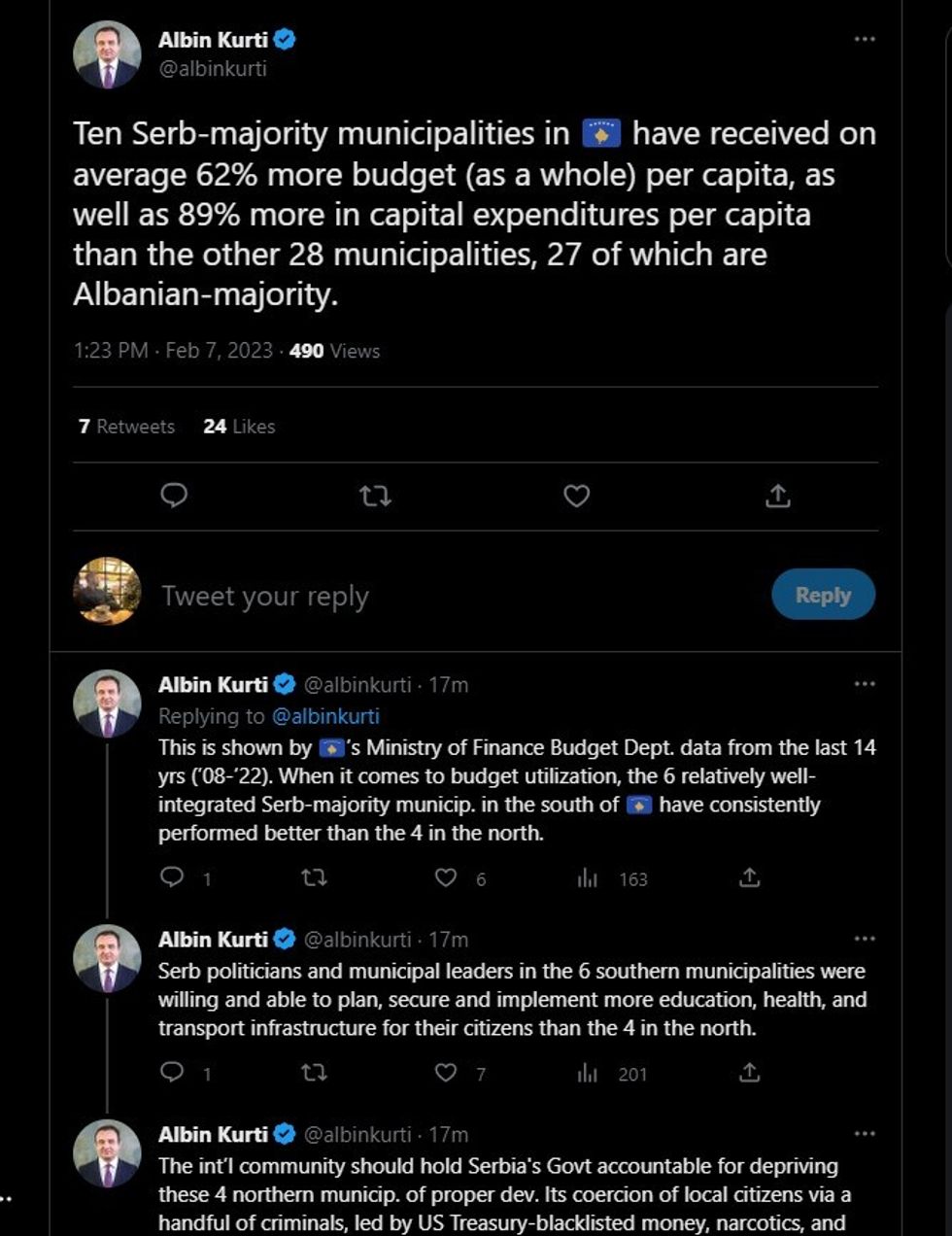This screenshot has height=1236, width=952.
Task: View analytics on the reply with 163 views
Action: click(x=588, y=878)
